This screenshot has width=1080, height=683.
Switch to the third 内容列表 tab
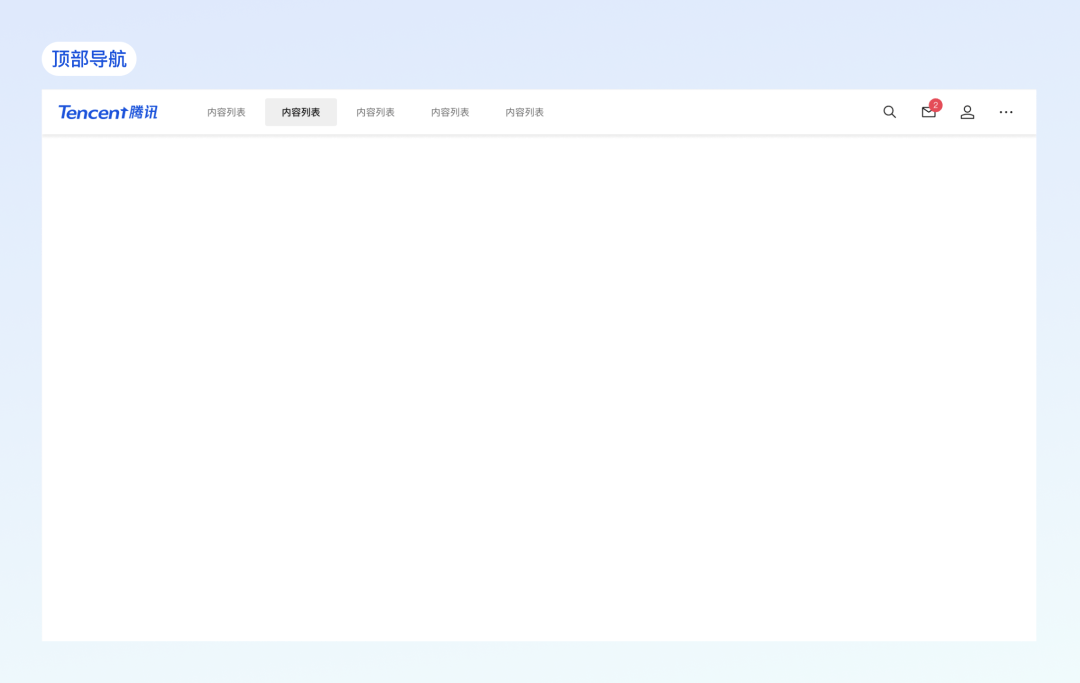(x=375, y=112)
